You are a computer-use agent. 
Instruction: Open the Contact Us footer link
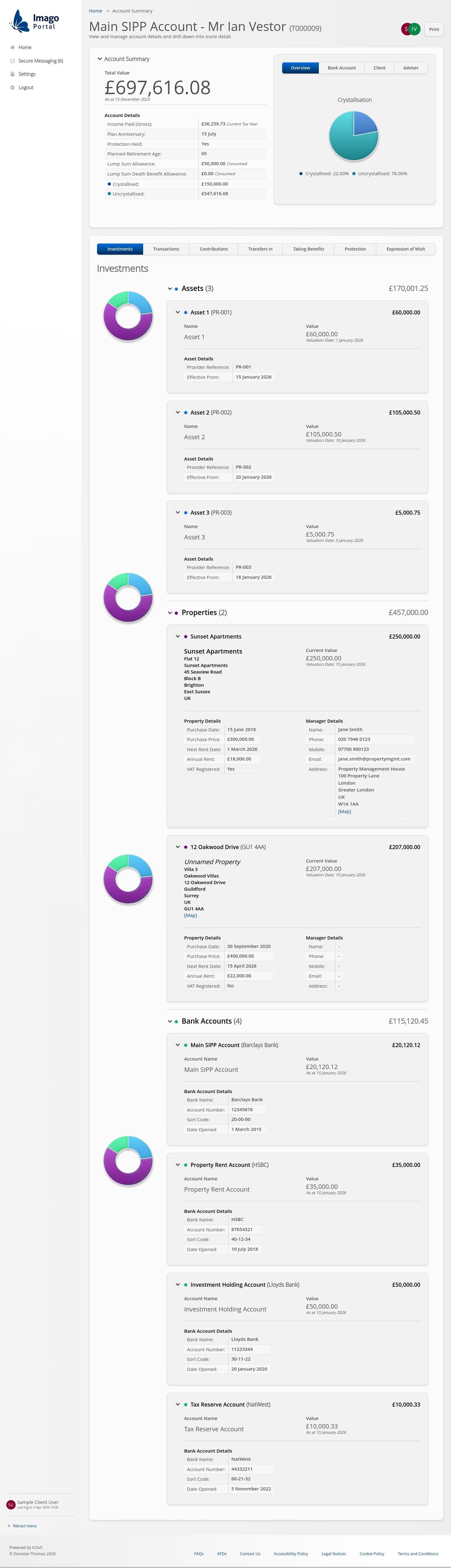[x=250, y=1553]
